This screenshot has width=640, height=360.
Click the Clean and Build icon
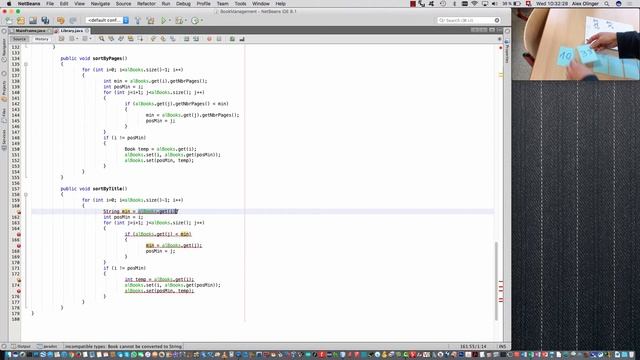tap(150, 20)
